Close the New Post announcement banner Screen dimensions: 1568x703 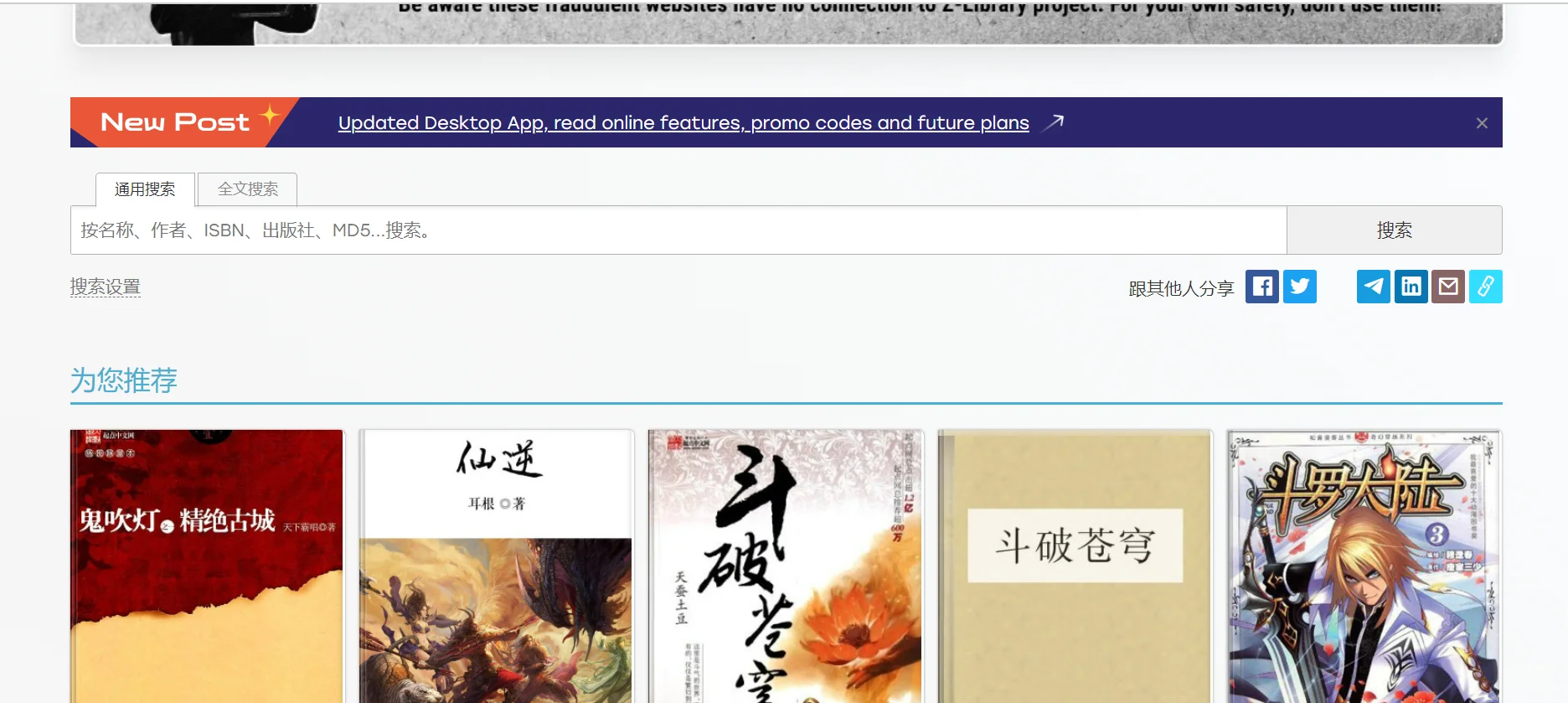pyautogui.click(x=1482, y=123)
